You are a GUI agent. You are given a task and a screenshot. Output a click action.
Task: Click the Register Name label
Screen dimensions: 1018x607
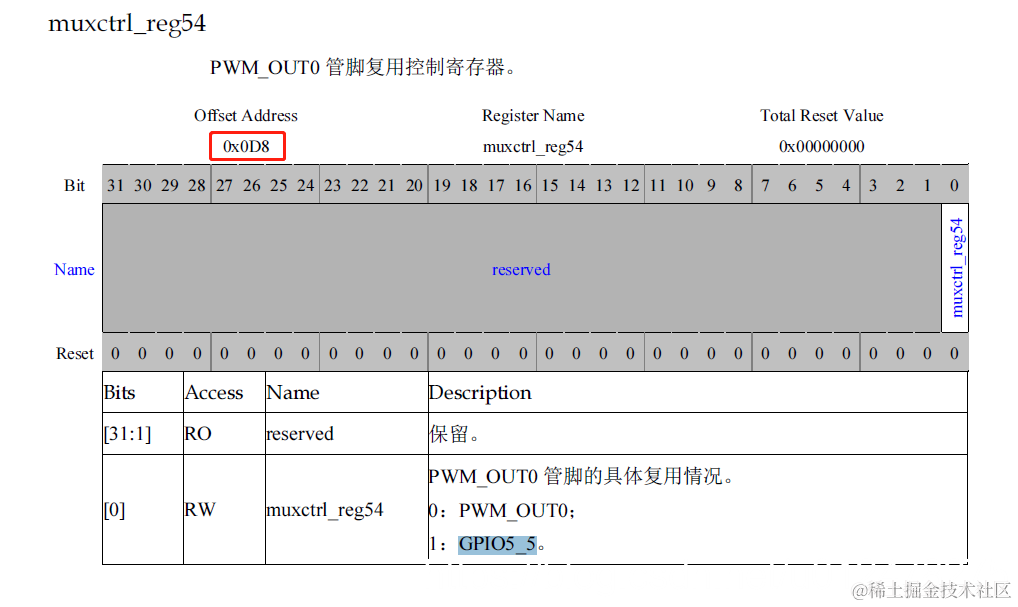(533, 116)
